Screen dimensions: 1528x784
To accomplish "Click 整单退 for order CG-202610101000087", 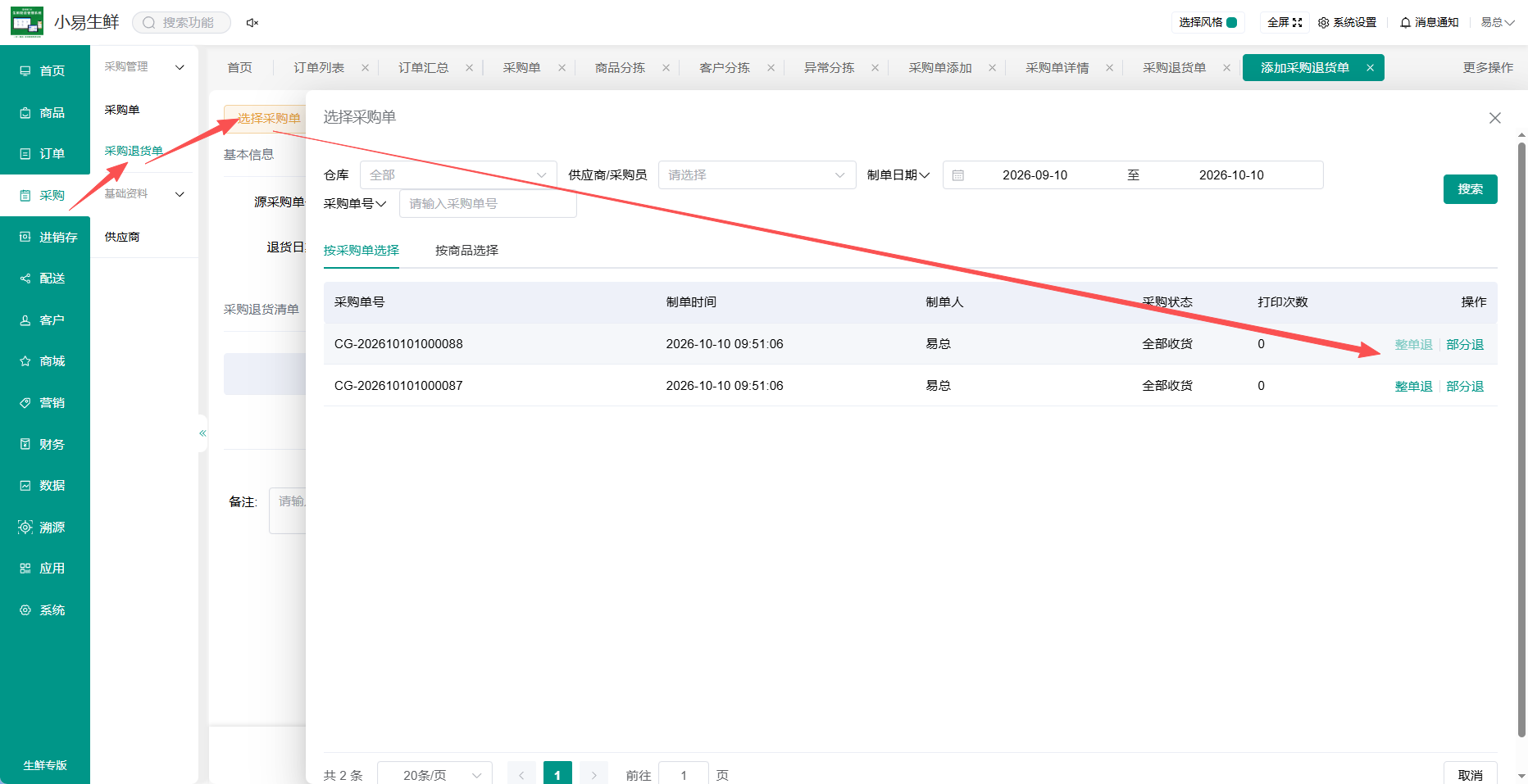I will coord(1413,386).
